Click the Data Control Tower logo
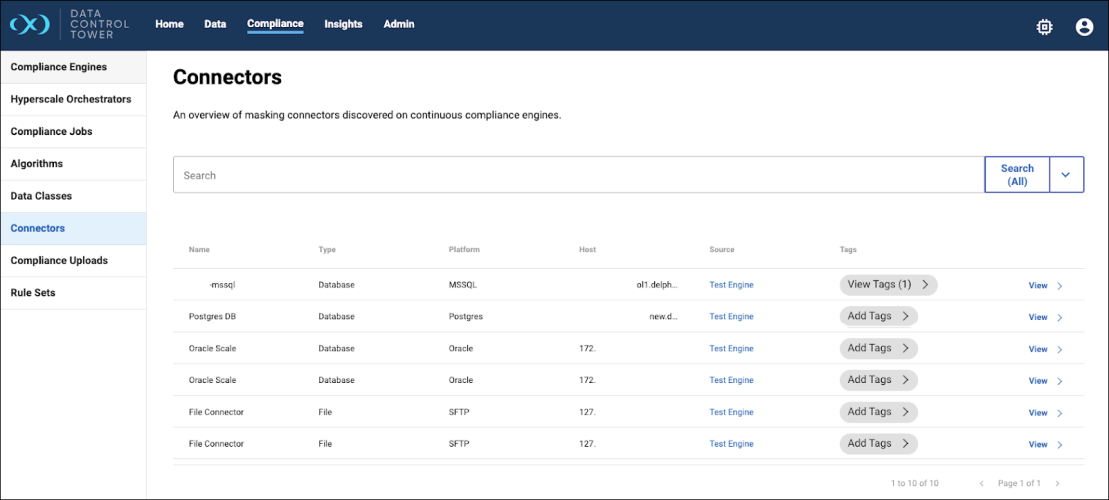 30,25
